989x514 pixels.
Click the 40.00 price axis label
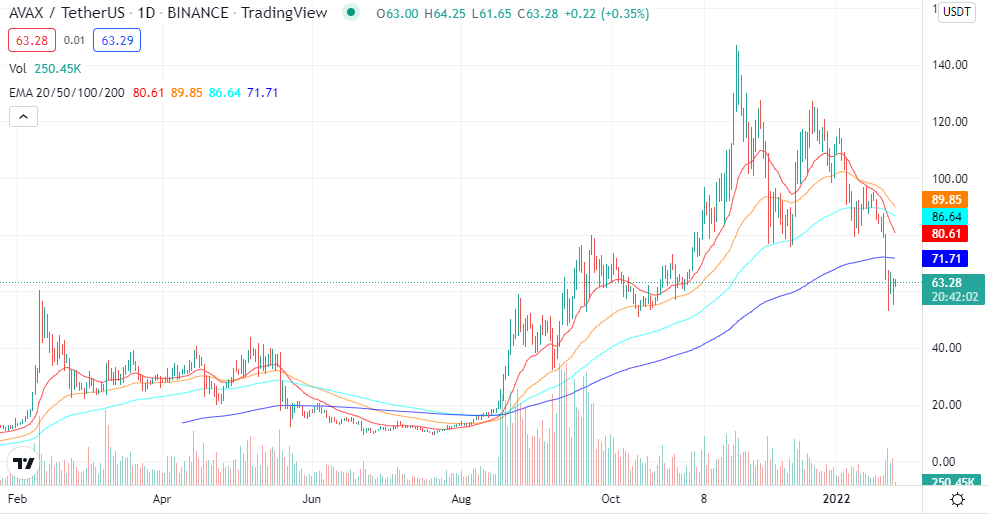pos(947,348)
